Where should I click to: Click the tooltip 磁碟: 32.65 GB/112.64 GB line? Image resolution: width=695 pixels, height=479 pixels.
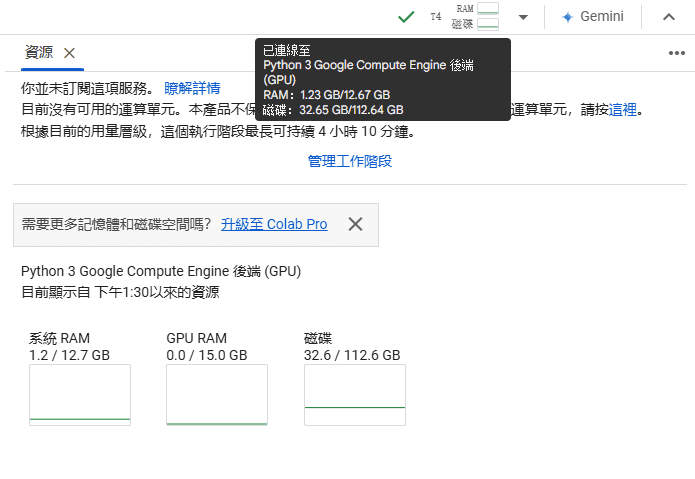(333, 110)
